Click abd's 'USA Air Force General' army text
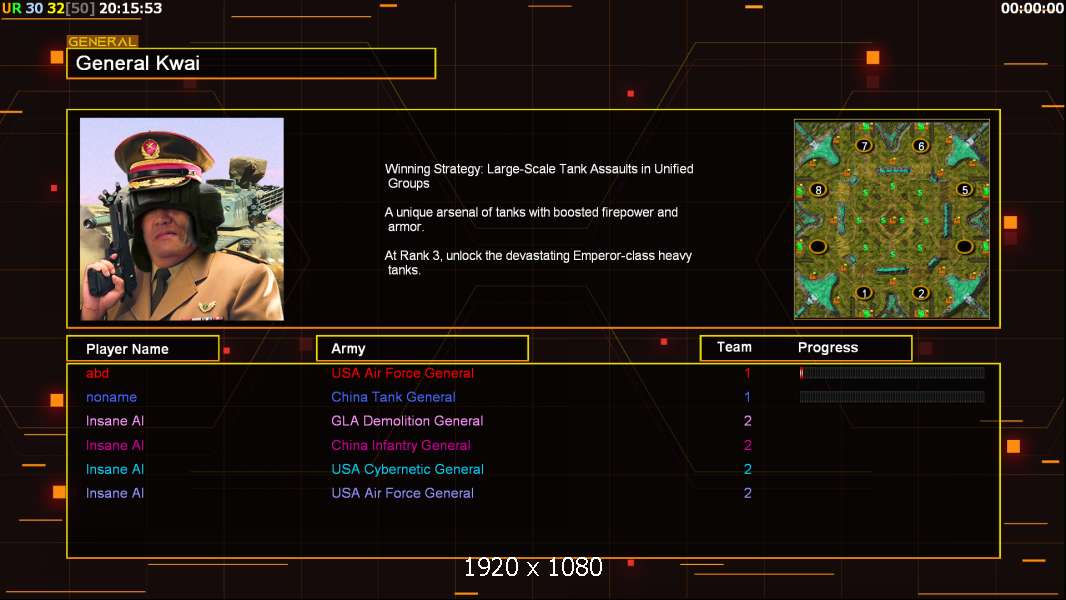This screenshot has height=600, width=1066. (x=402, y=373)
